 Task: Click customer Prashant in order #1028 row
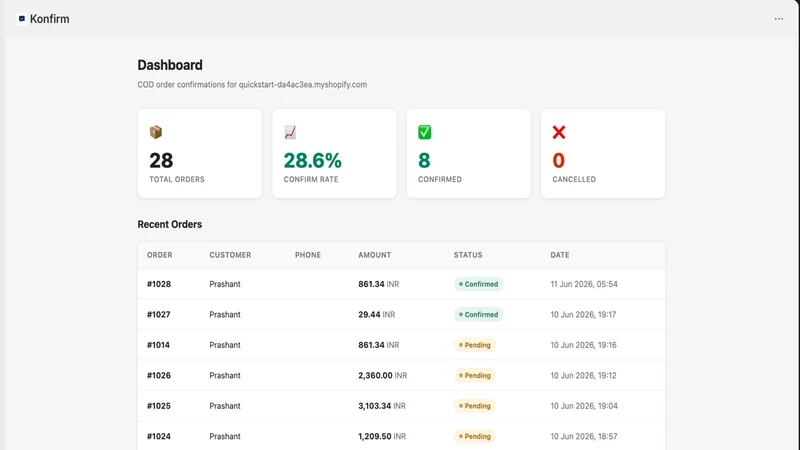click(224, 284)
